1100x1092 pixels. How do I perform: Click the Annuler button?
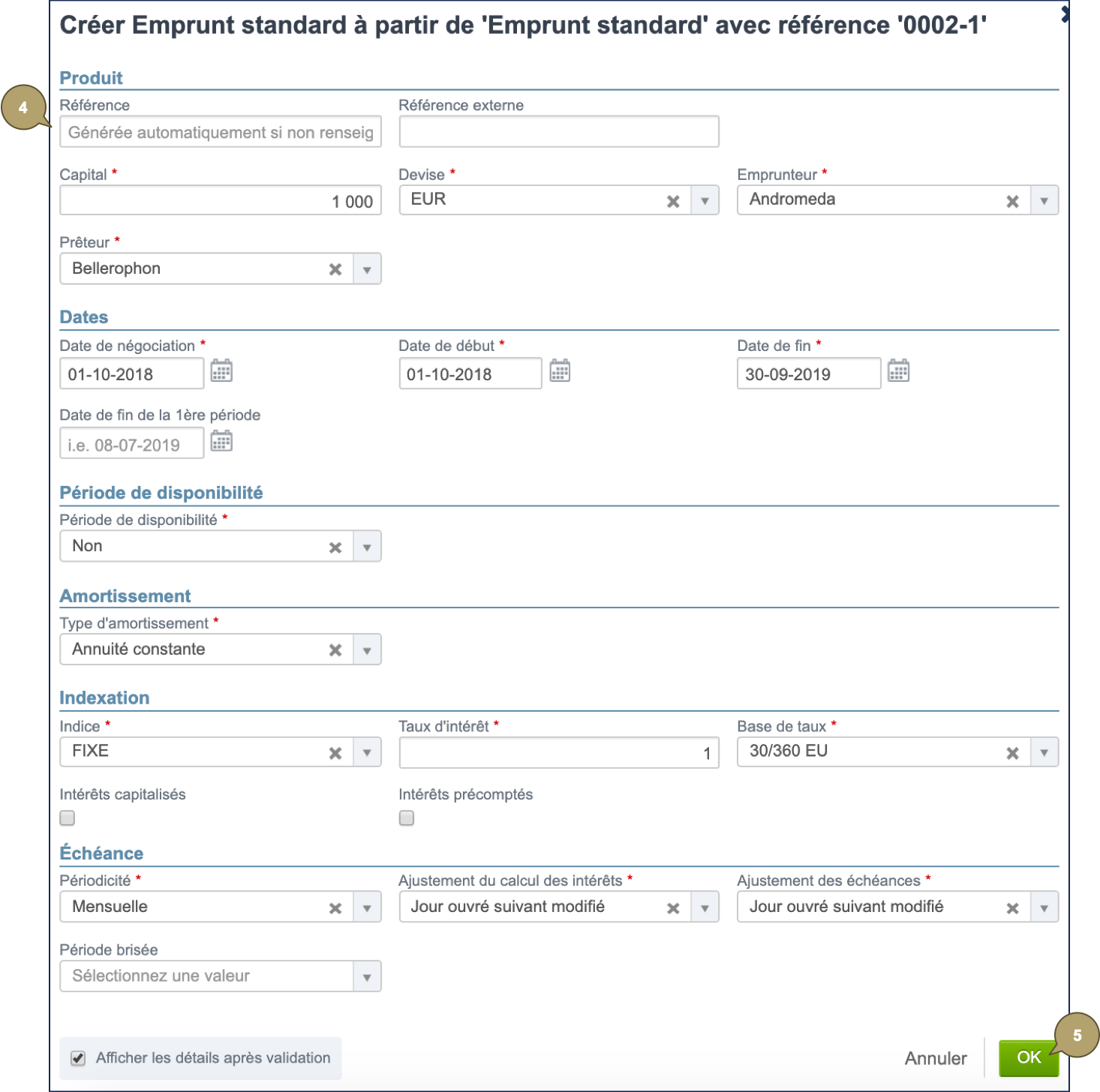click(935, 1057)
